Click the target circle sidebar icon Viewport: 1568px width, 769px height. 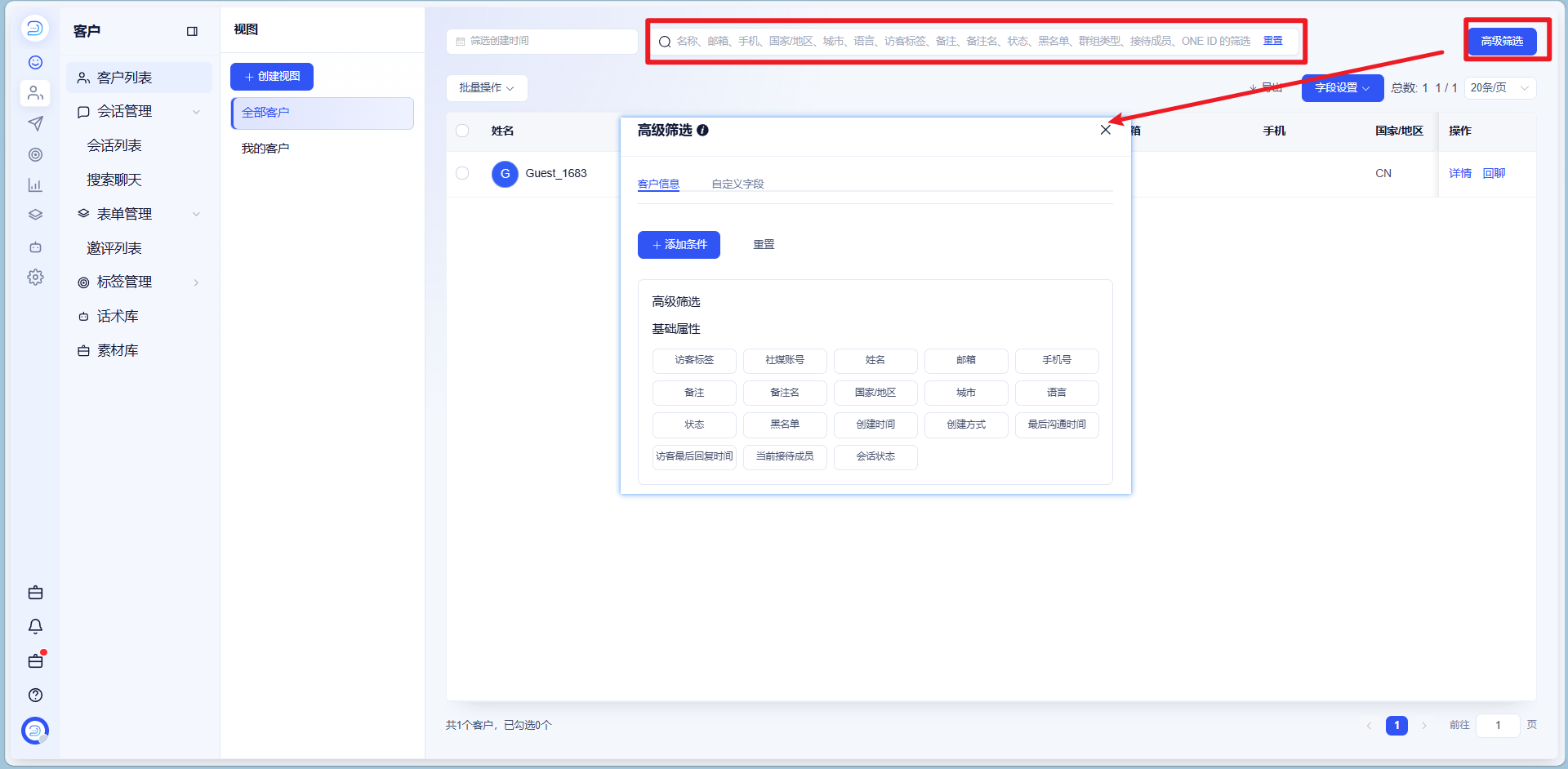coord(35,154)
